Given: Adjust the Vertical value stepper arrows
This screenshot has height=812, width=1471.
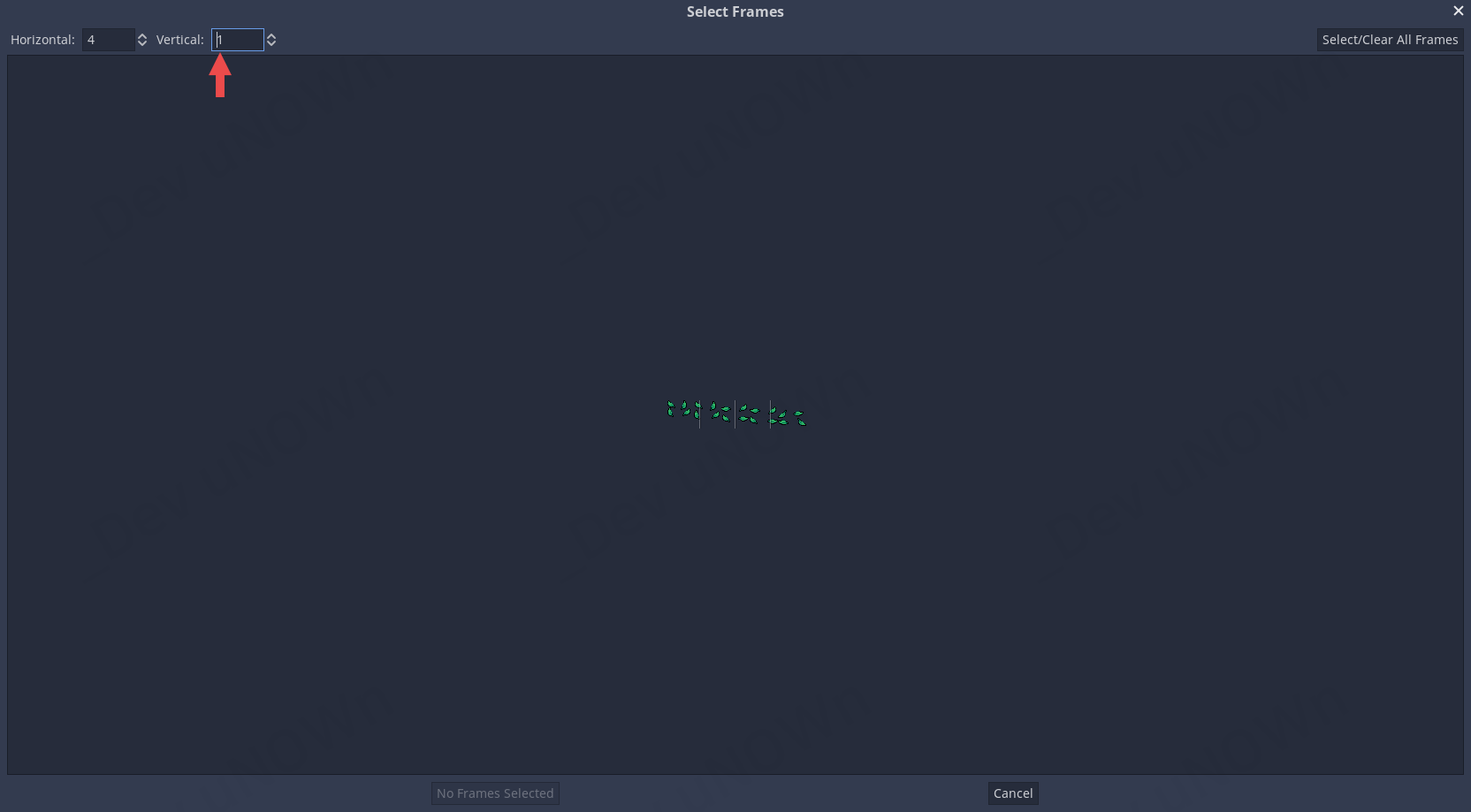Looking at the screenshot, I should (271, 40).
